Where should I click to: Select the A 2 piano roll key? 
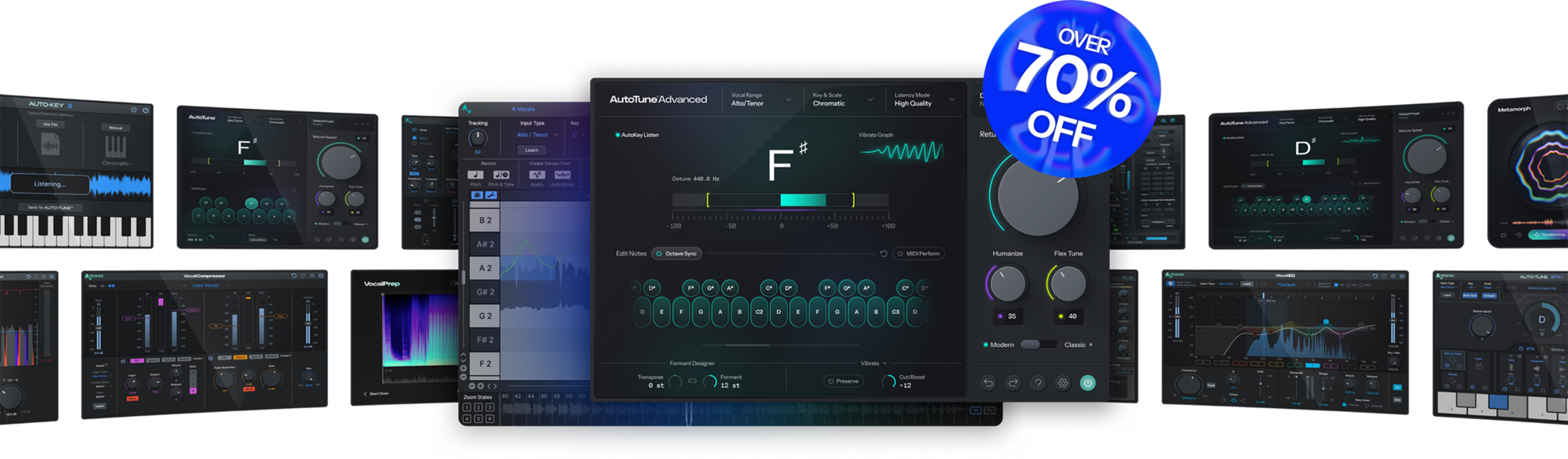485,268
